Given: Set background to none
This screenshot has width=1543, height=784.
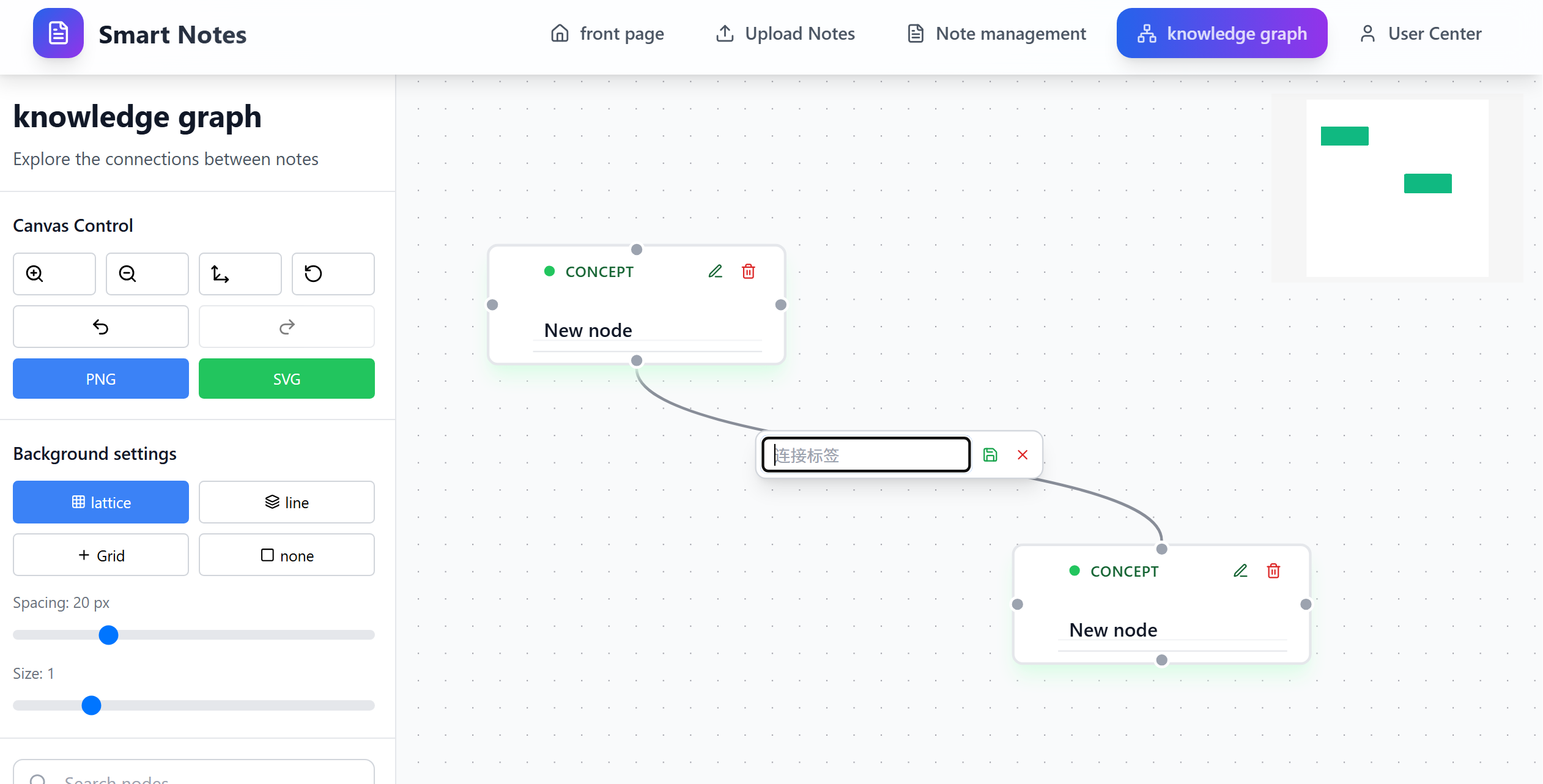Looking at the screenshot, I should click(287, 555).
